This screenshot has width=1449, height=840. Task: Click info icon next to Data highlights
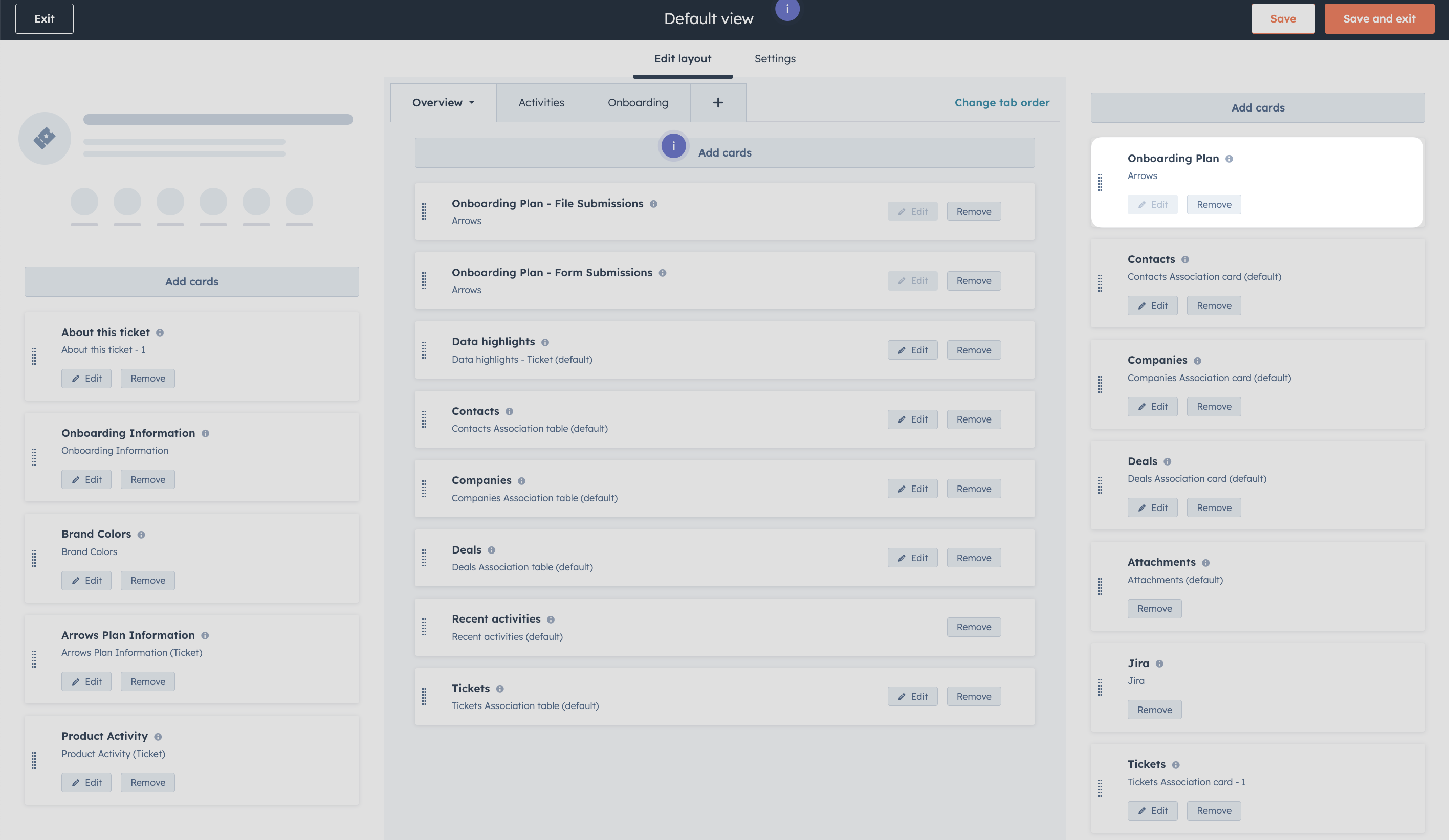pyautogui.click(x=544, y=343)
